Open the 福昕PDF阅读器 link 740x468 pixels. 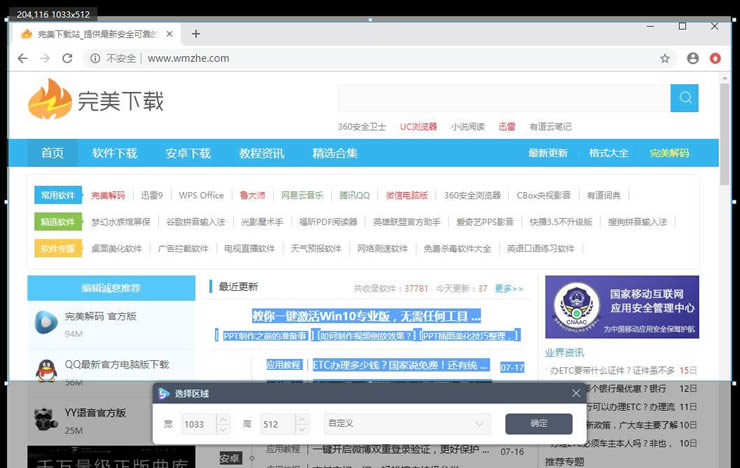(x=328, y=222)
